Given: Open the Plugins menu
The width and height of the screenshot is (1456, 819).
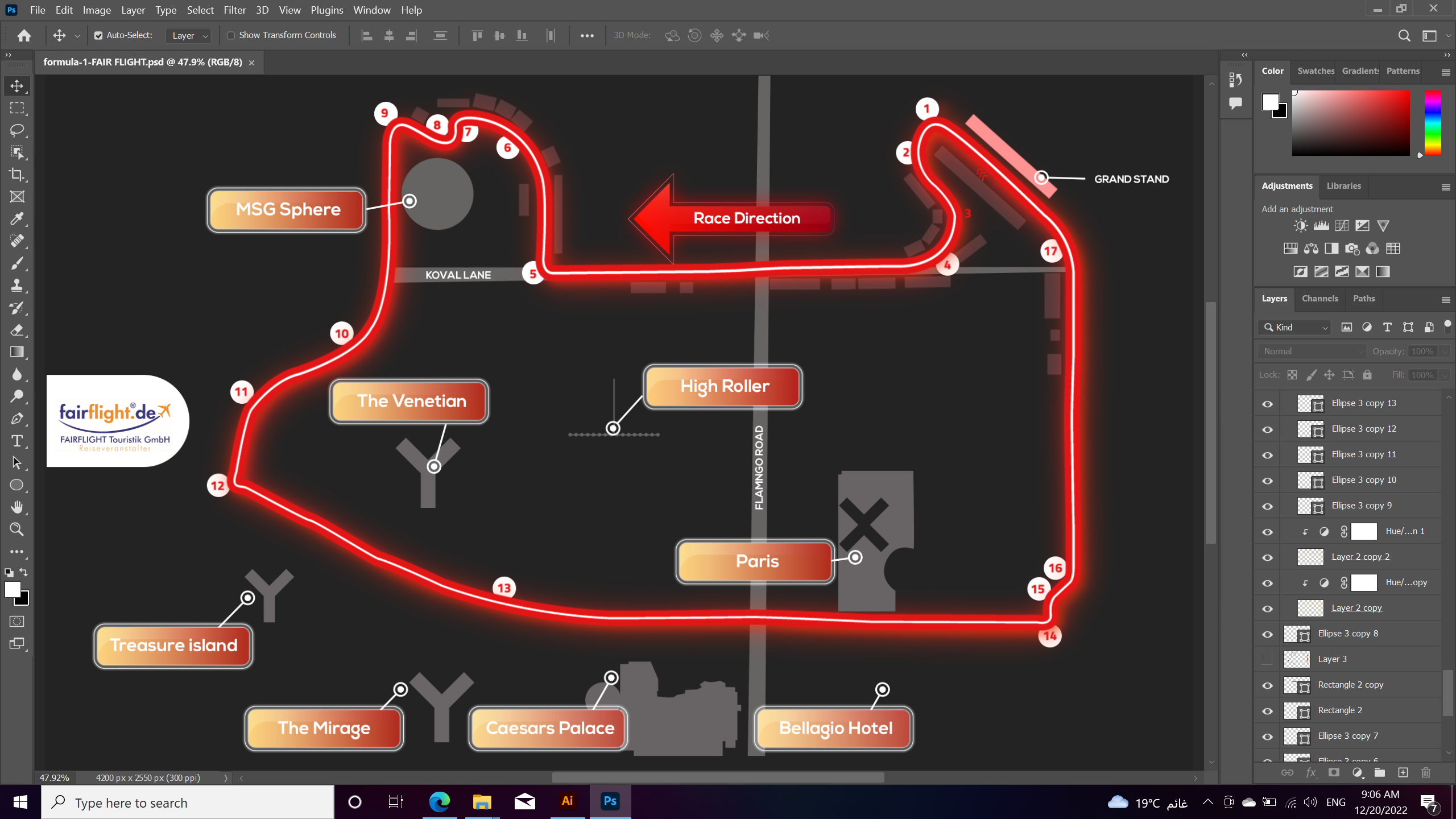Looking at the screenshot, I should 326,10.
